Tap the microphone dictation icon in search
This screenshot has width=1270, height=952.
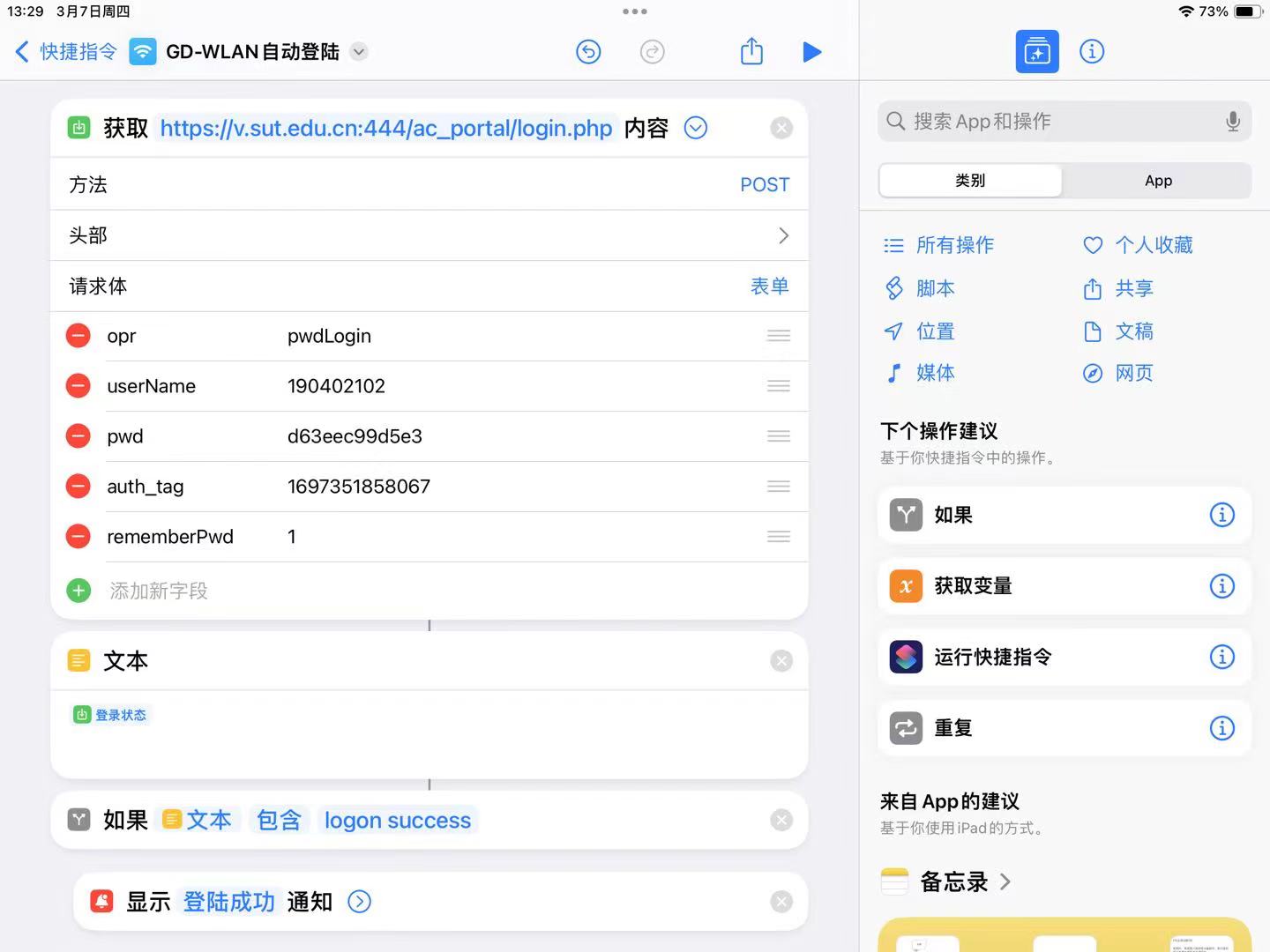pos(1233,121)
